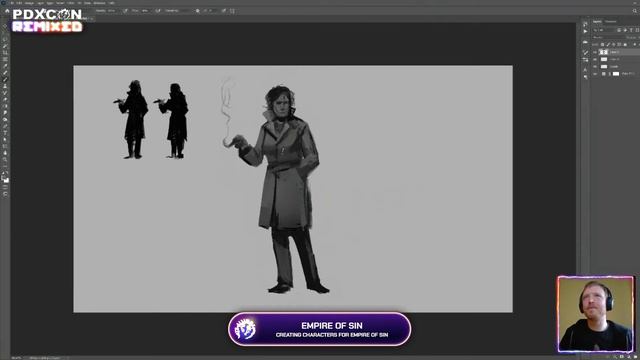The image size is (640, 360).
Task: Select the Type tool
Action: coord(5,133)
